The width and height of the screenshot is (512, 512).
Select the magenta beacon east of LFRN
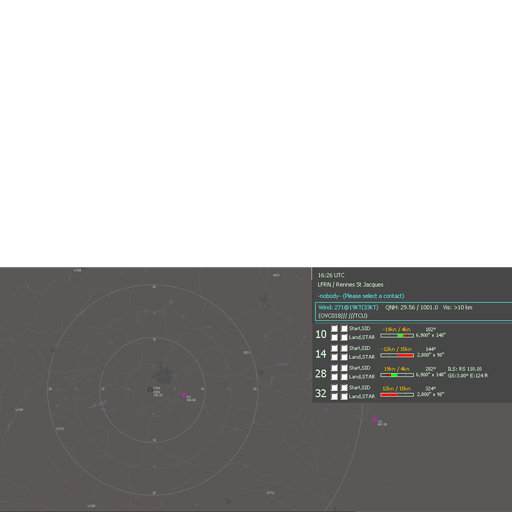(183, 395)
